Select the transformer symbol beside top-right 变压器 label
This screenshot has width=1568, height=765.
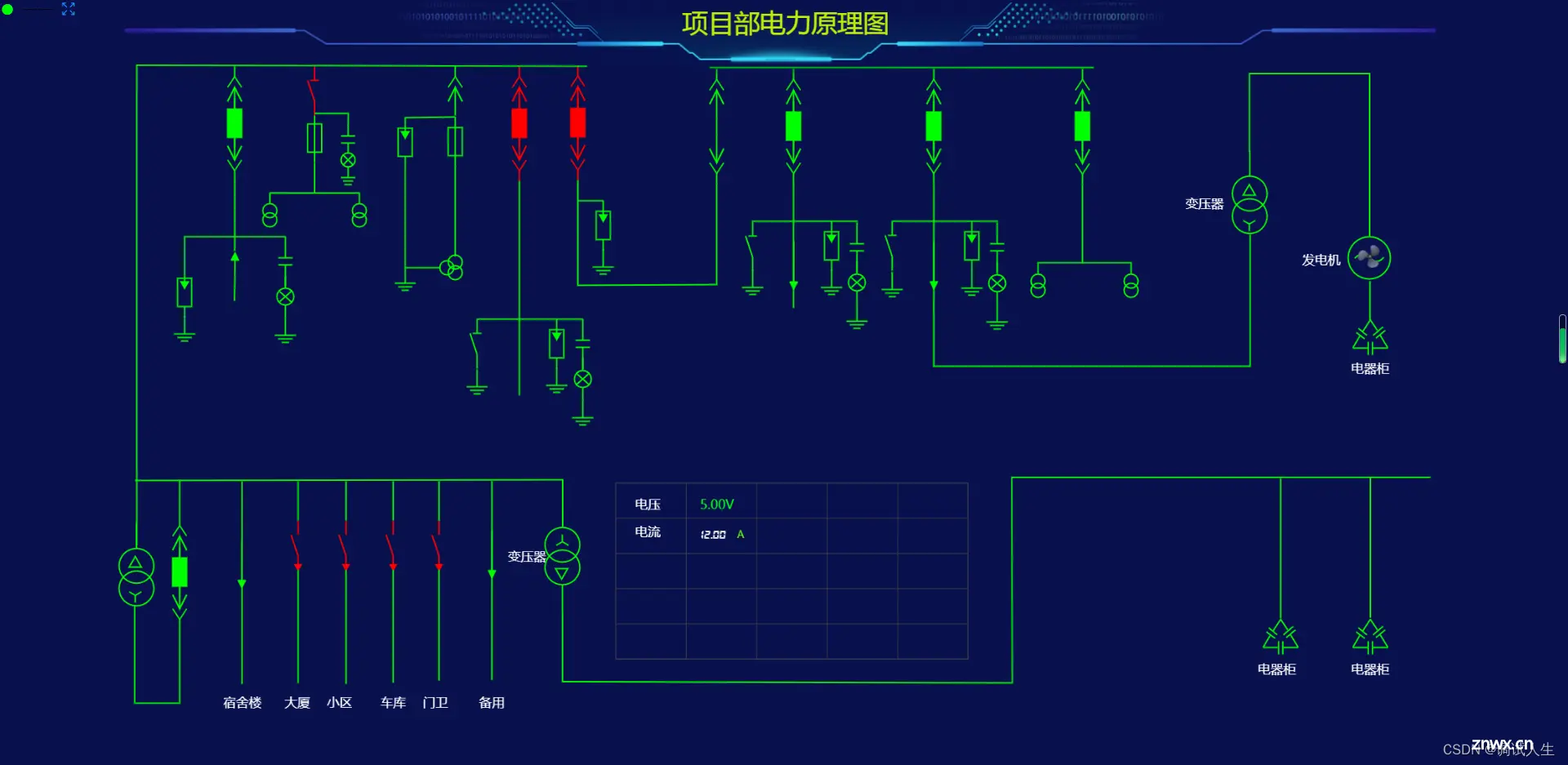point(1249,205)
